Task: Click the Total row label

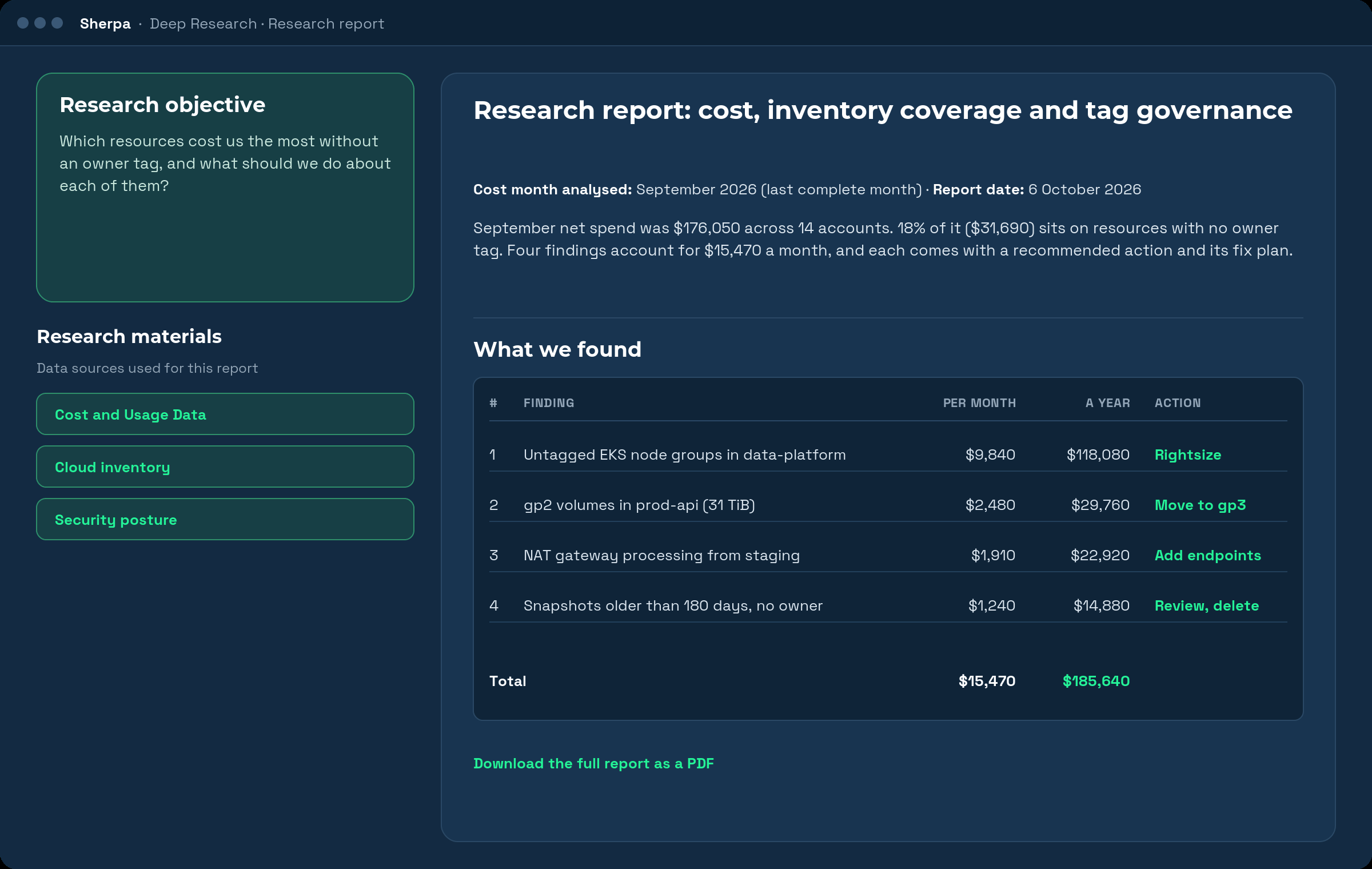Action: click(508, 681)
